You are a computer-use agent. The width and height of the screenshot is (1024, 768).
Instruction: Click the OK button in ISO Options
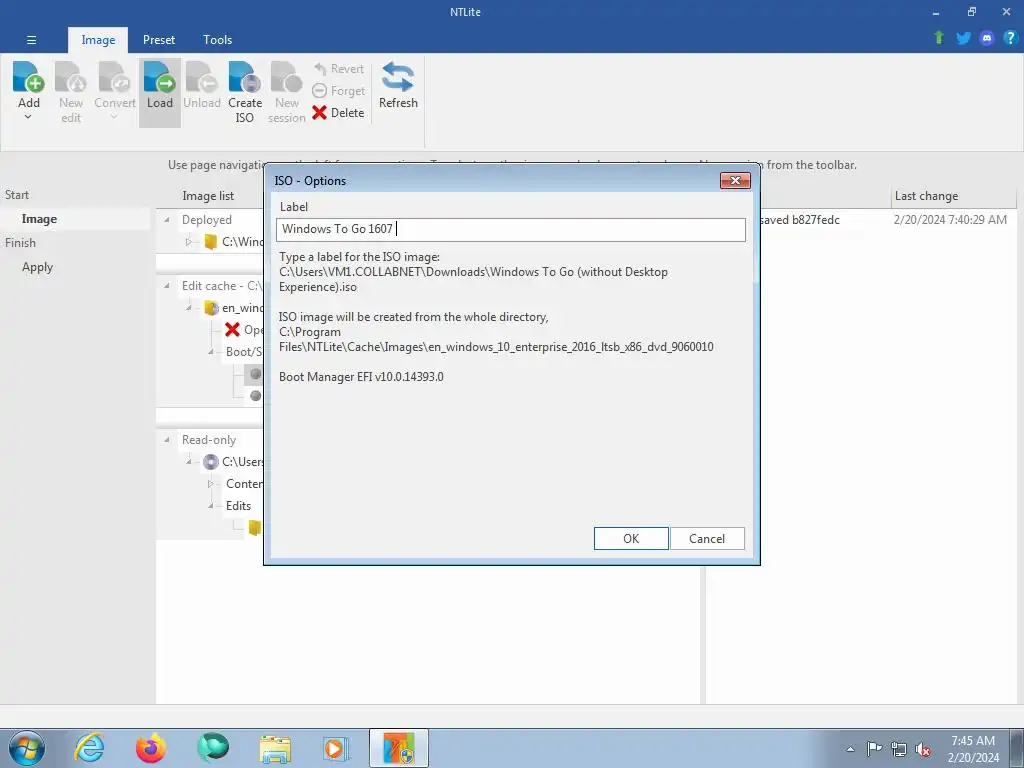click(631, 539)
